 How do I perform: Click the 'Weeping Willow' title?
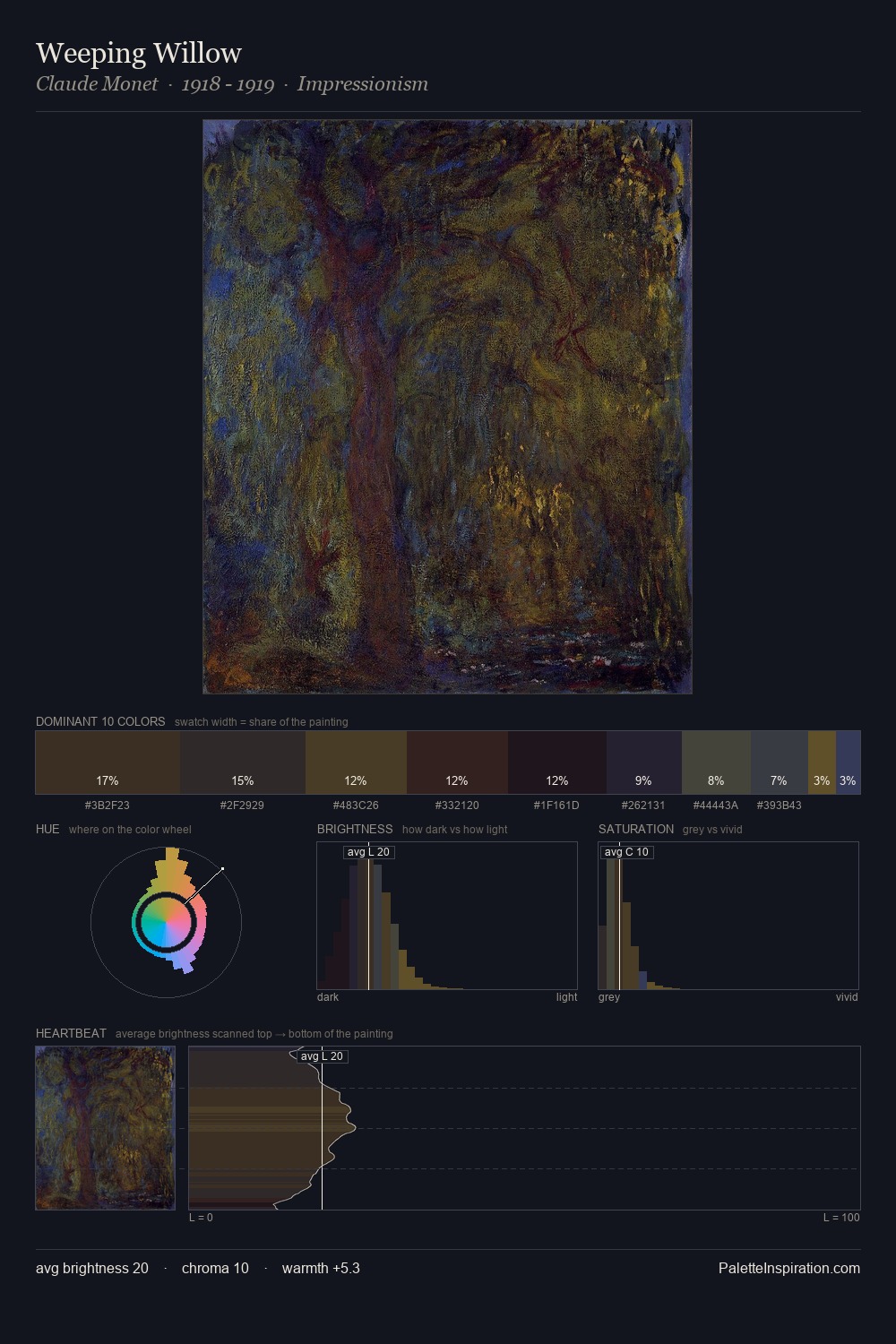[139, 53]
